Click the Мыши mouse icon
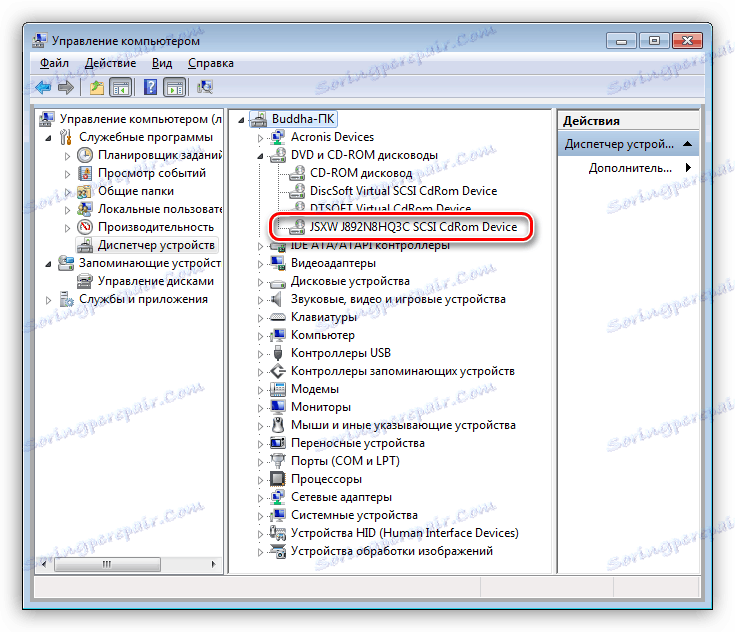Image resolution: width=735 pixels, height=632 pixels. point(278,425)
